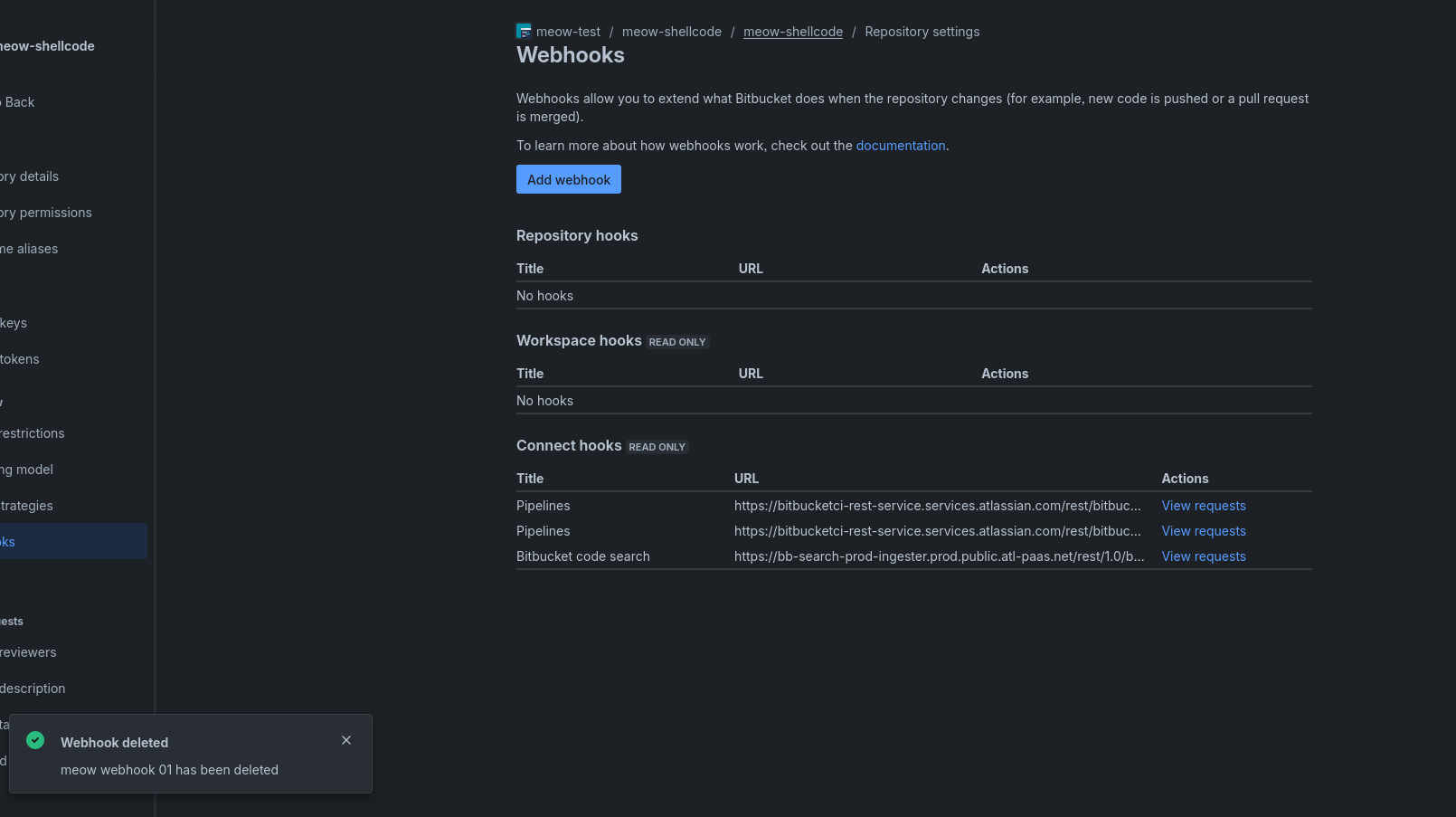Click the Workspace hooks section heading

tap(579, 340)
